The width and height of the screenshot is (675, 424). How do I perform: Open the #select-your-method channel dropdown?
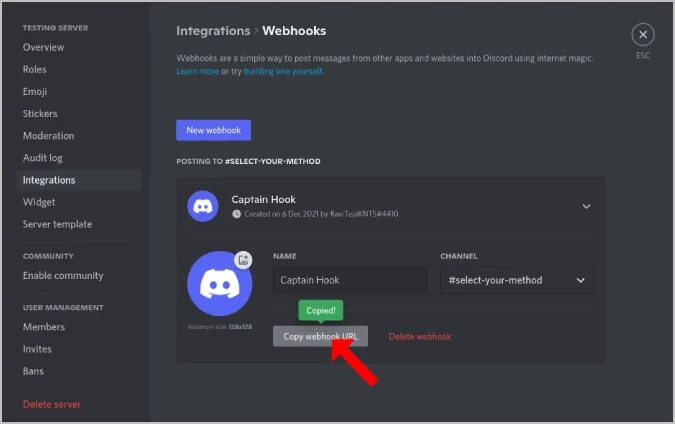pos(517,280)
